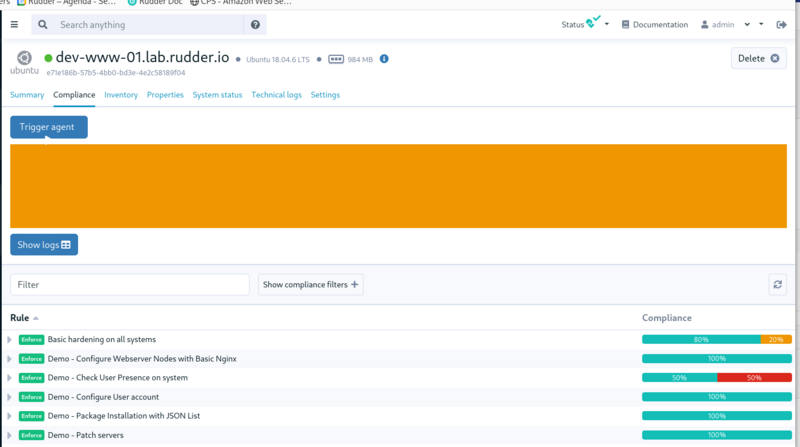800x447 pixels.
Task: Switch to the Summary tab
Action: point(27,95)
